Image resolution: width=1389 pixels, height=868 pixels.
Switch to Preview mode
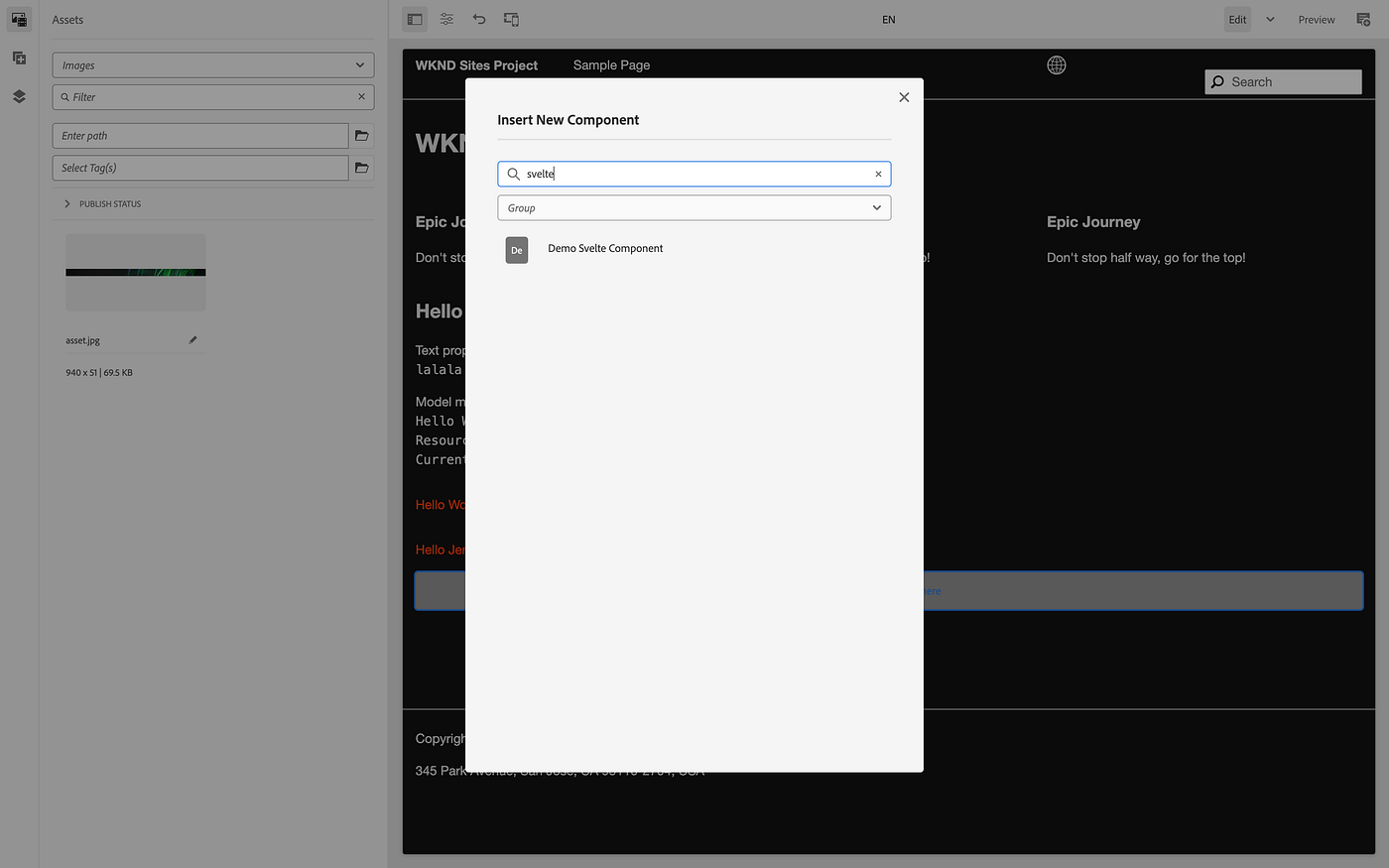click(1317, 19)
